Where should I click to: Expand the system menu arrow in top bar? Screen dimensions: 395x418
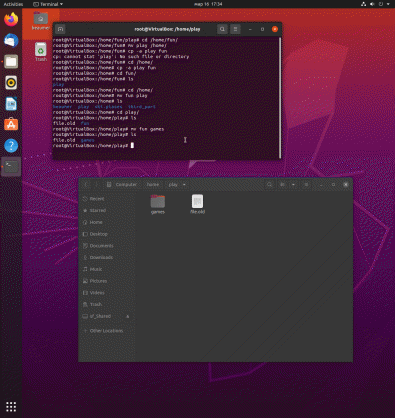[388, 4]
